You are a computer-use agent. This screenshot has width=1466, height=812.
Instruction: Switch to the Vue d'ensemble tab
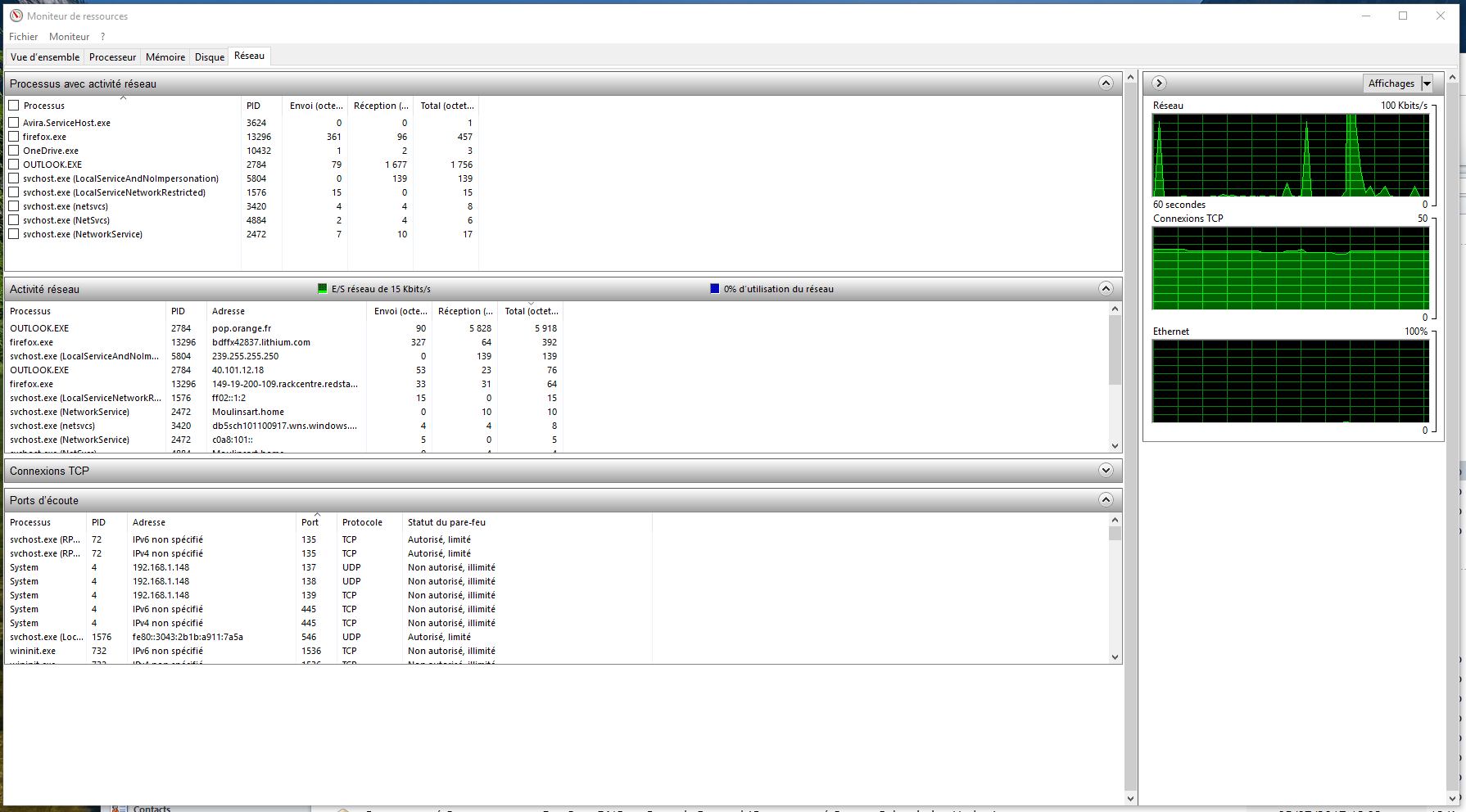[x=45, y=57]
